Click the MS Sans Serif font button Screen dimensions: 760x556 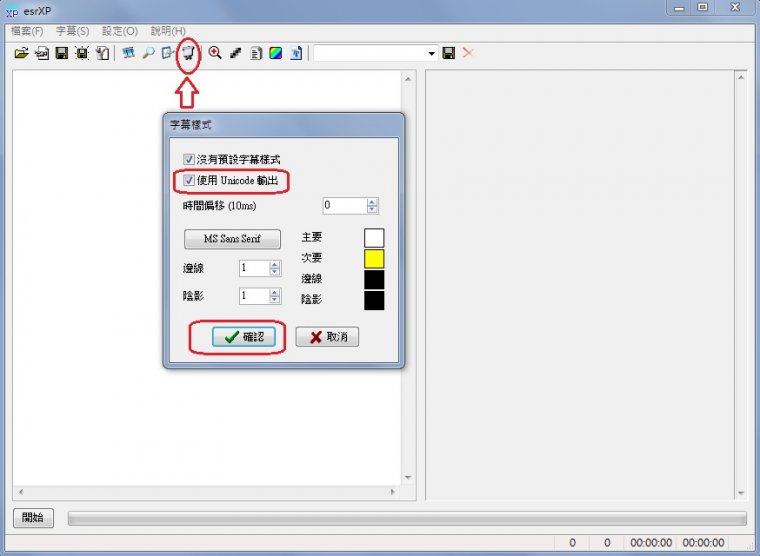point(232,239)
